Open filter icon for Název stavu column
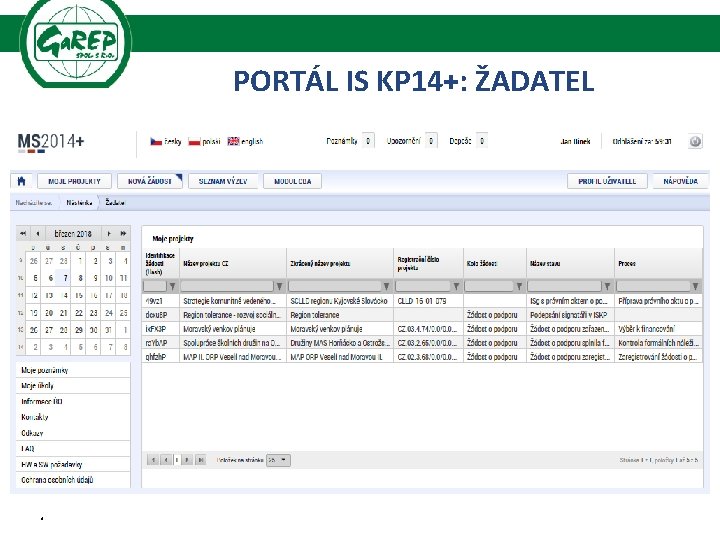 click(x=608, y=286)
